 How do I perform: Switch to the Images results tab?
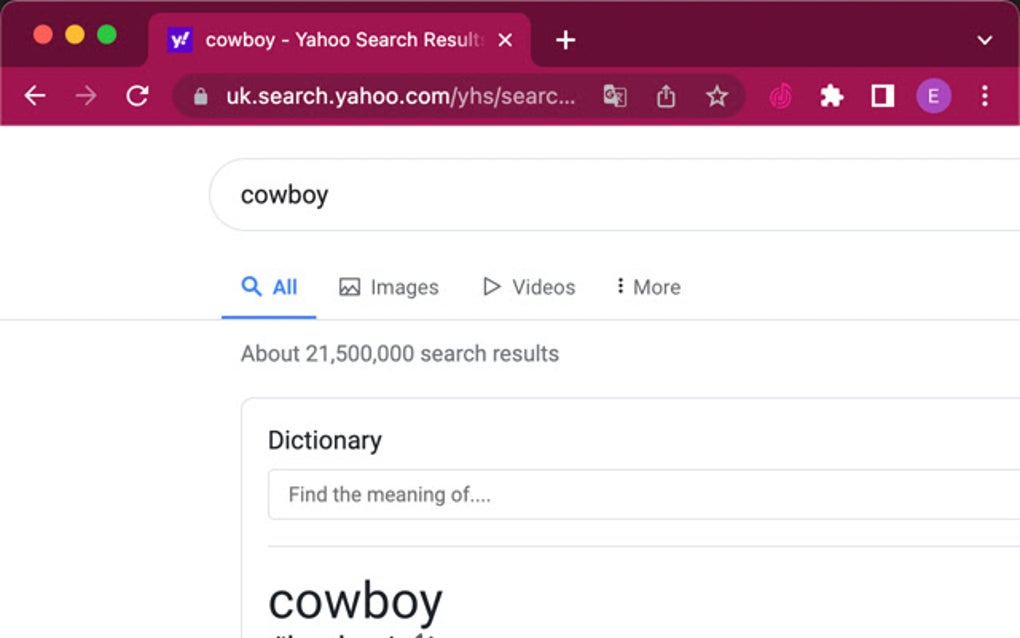point(389,287)
